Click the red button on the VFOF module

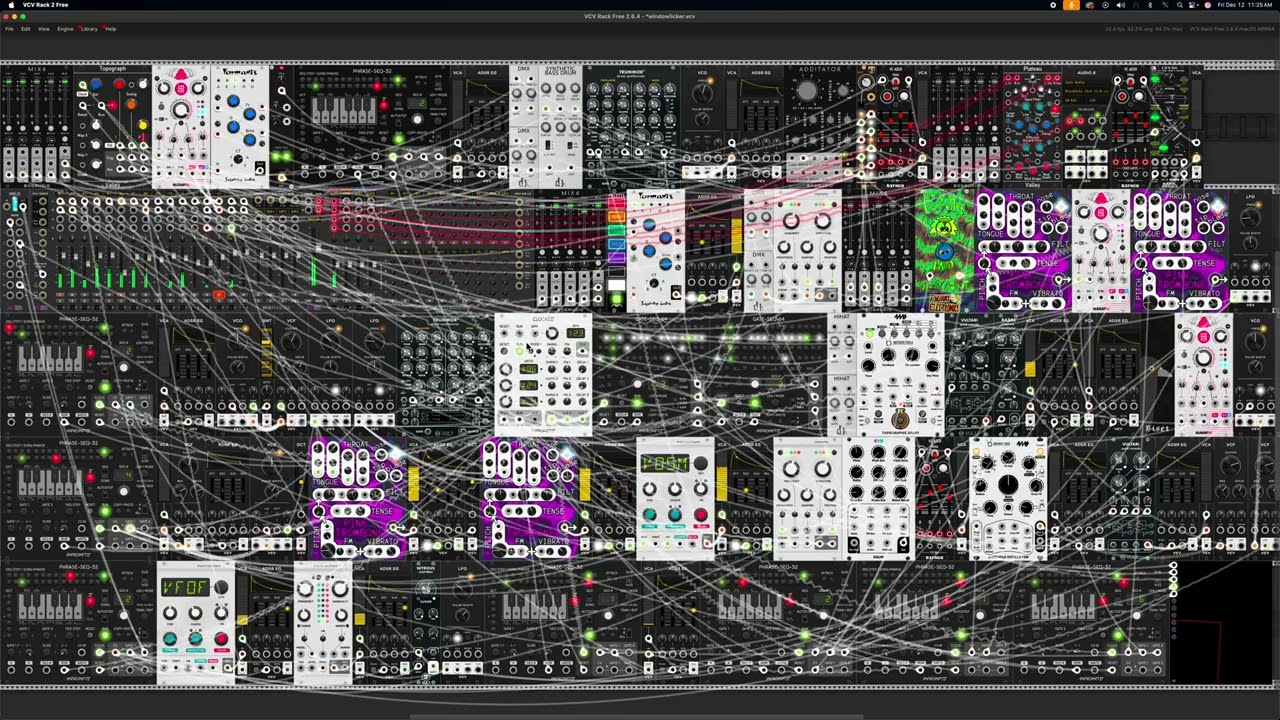pos(220,639)
